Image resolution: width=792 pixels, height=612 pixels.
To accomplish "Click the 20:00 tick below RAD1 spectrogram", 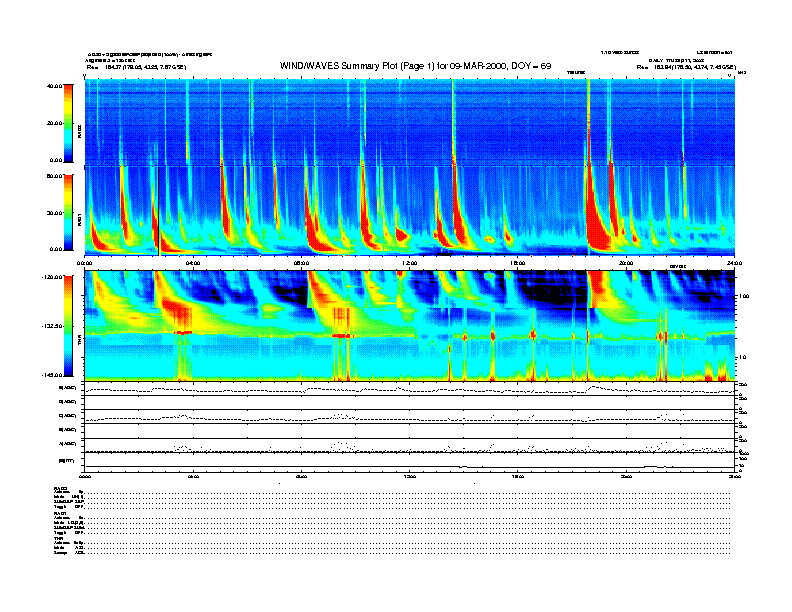I will tap(626, 263).
